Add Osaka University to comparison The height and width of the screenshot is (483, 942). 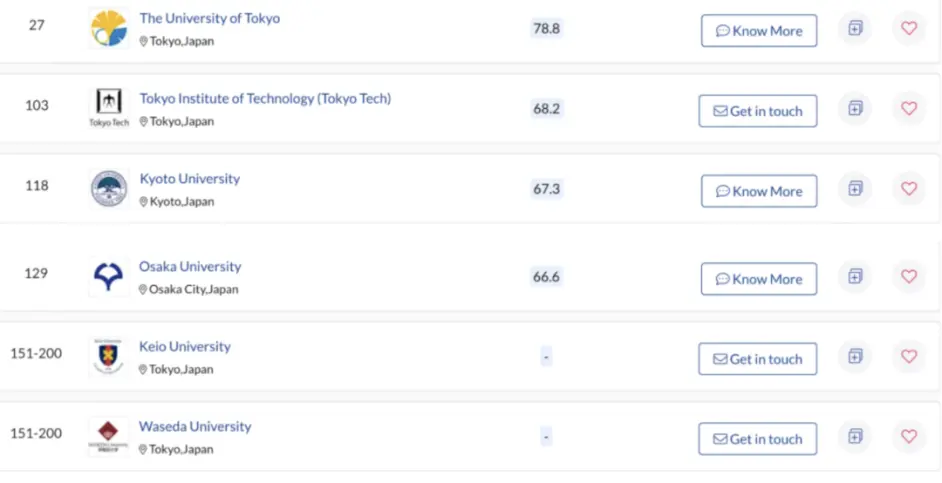pyautogui.click(x=855, y=276)
